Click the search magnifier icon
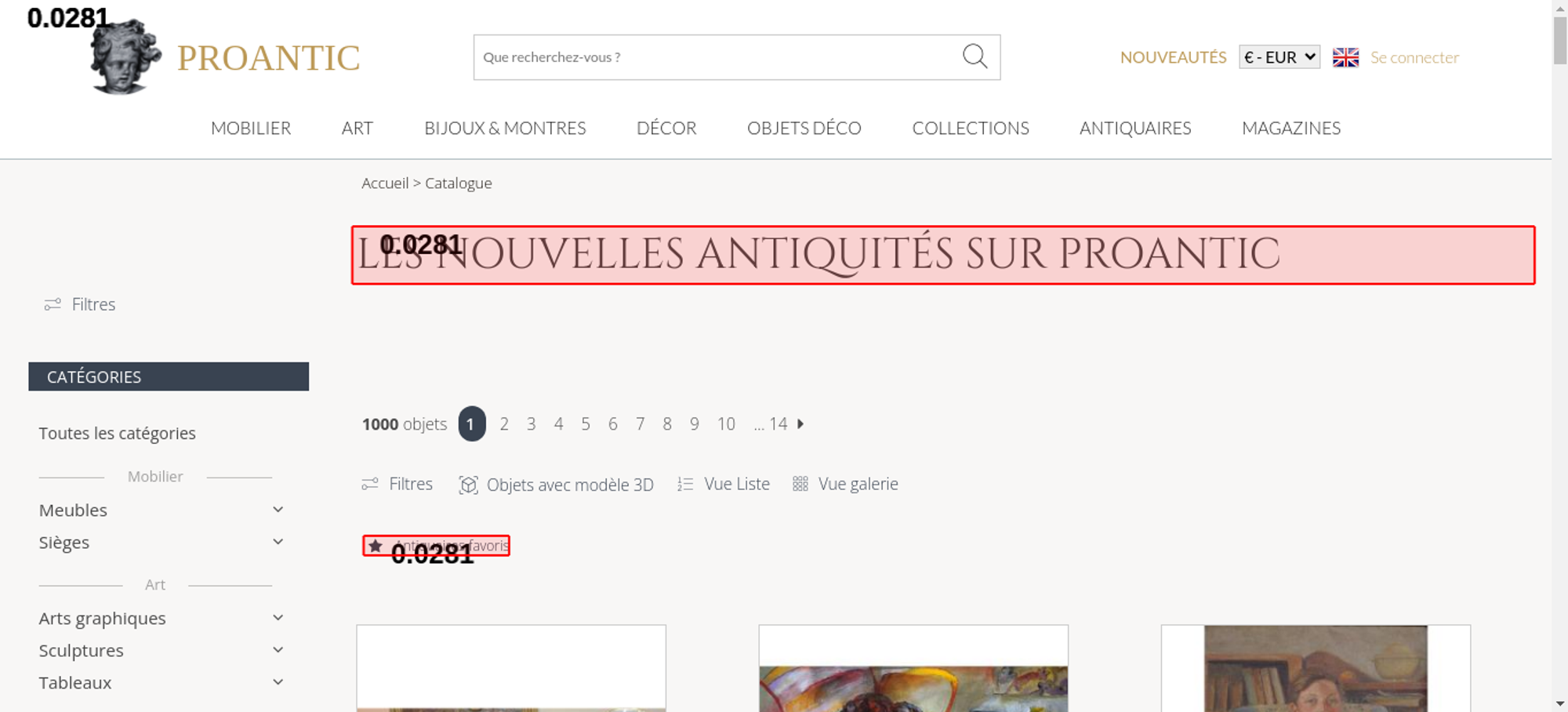1568x712 pixels. [975, 56]
